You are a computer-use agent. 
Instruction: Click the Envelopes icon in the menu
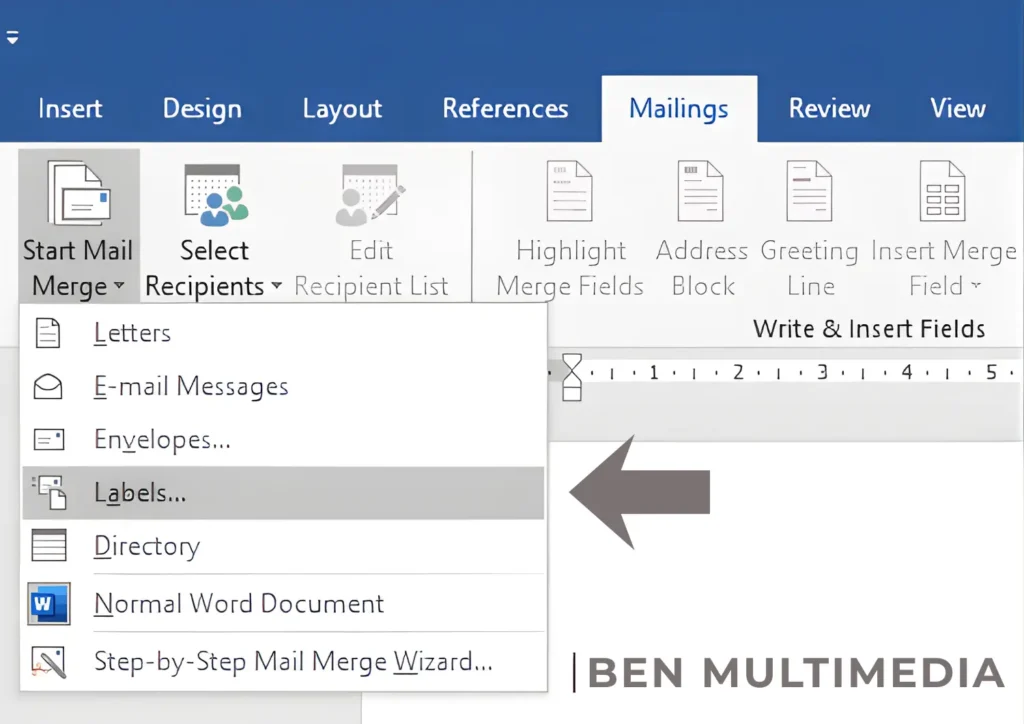(x=49, y=440)
